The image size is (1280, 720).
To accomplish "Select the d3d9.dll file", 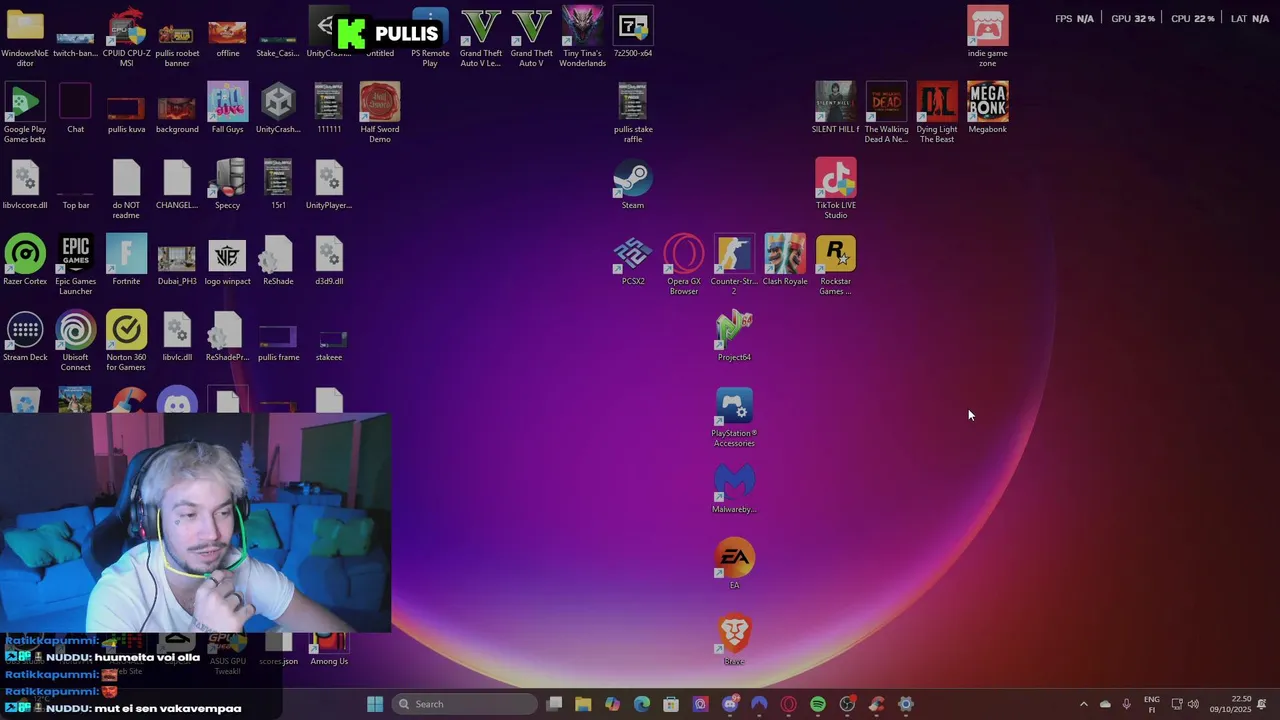I will [329, 260].
